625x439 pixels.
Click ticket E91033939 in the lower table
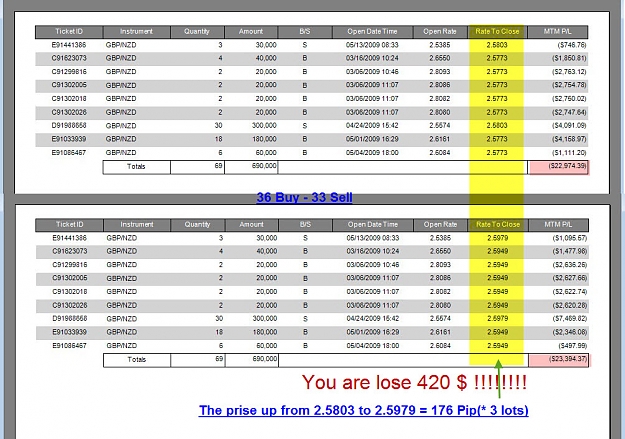pos(70,332)
